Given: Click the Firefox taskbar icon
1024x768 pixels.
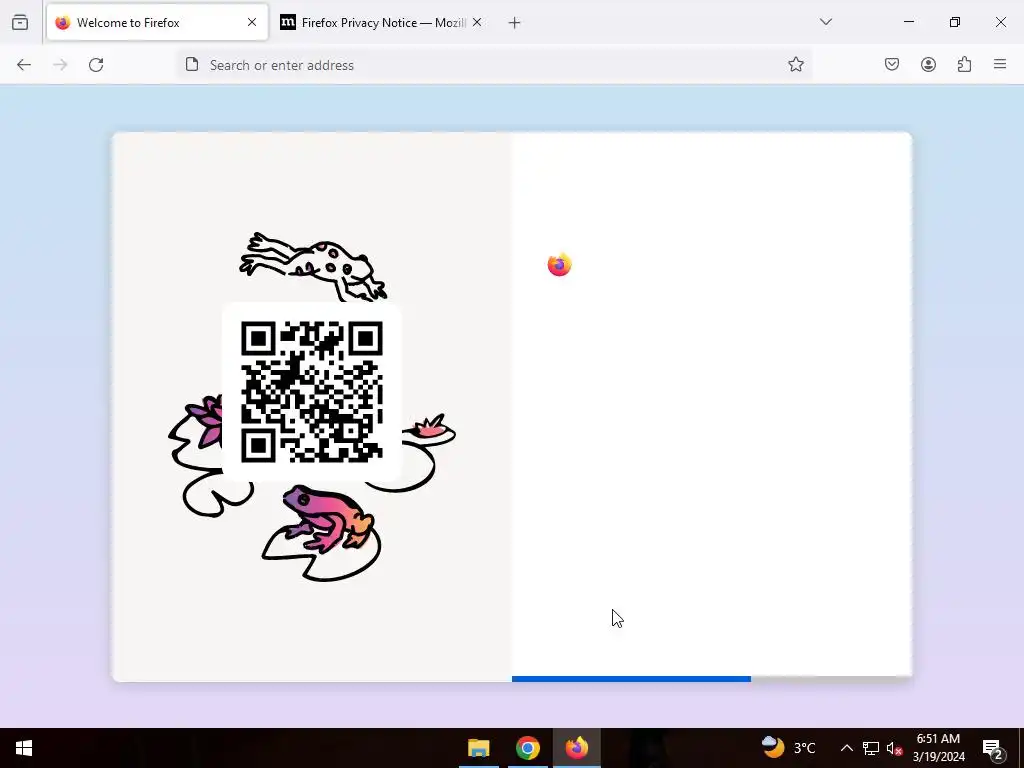Looking at the screenshot, I should (x=577, y=748).
